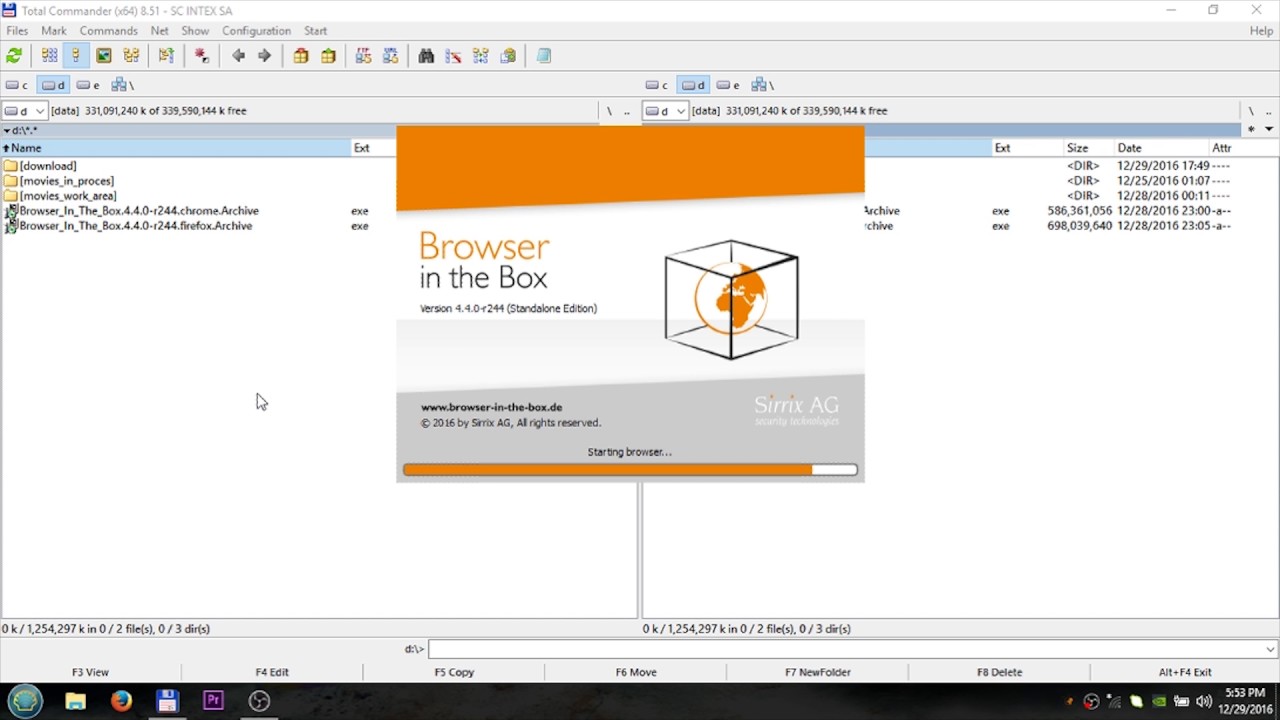Select the [download] folder in left panel

(x=48, y=166)
